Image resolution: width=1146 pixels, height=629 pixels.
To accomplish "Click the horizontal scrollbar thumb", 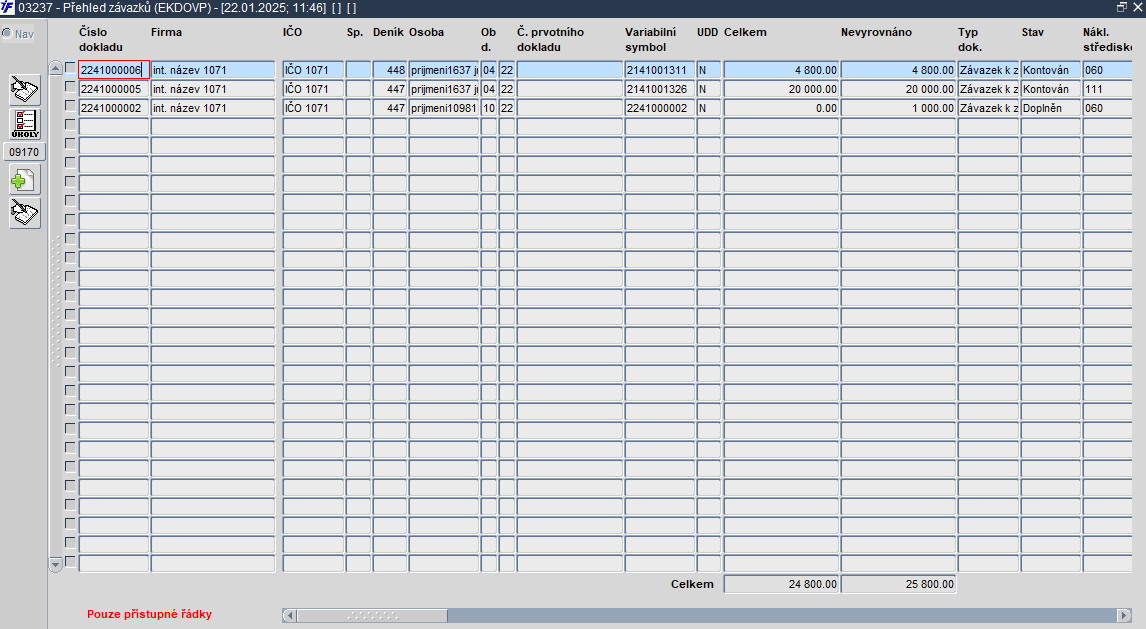I will tap(373, 615).
